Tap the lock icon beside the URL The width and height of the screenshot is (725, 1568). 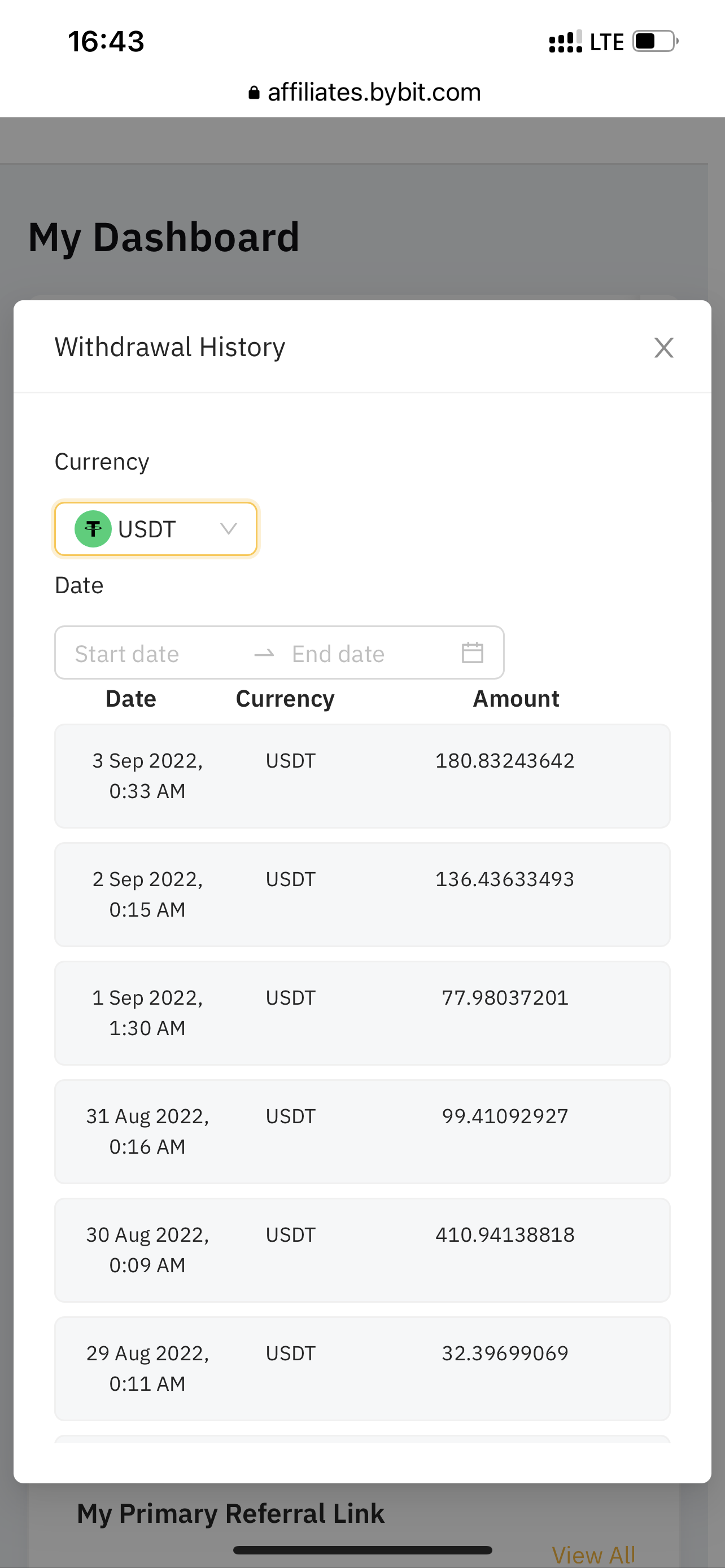[x=254, y=93]
